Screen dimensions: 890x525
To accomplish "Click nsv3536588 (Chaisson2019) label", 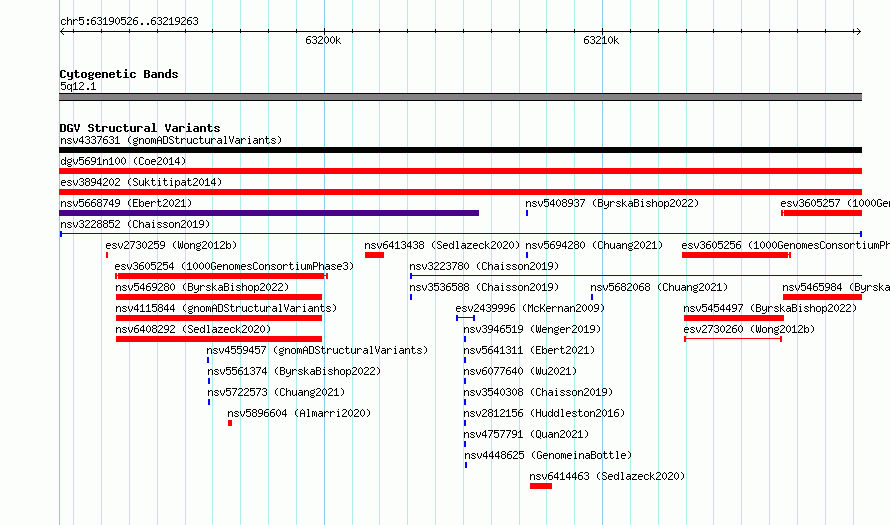I will pyautogui.click(x=484, y=287).
